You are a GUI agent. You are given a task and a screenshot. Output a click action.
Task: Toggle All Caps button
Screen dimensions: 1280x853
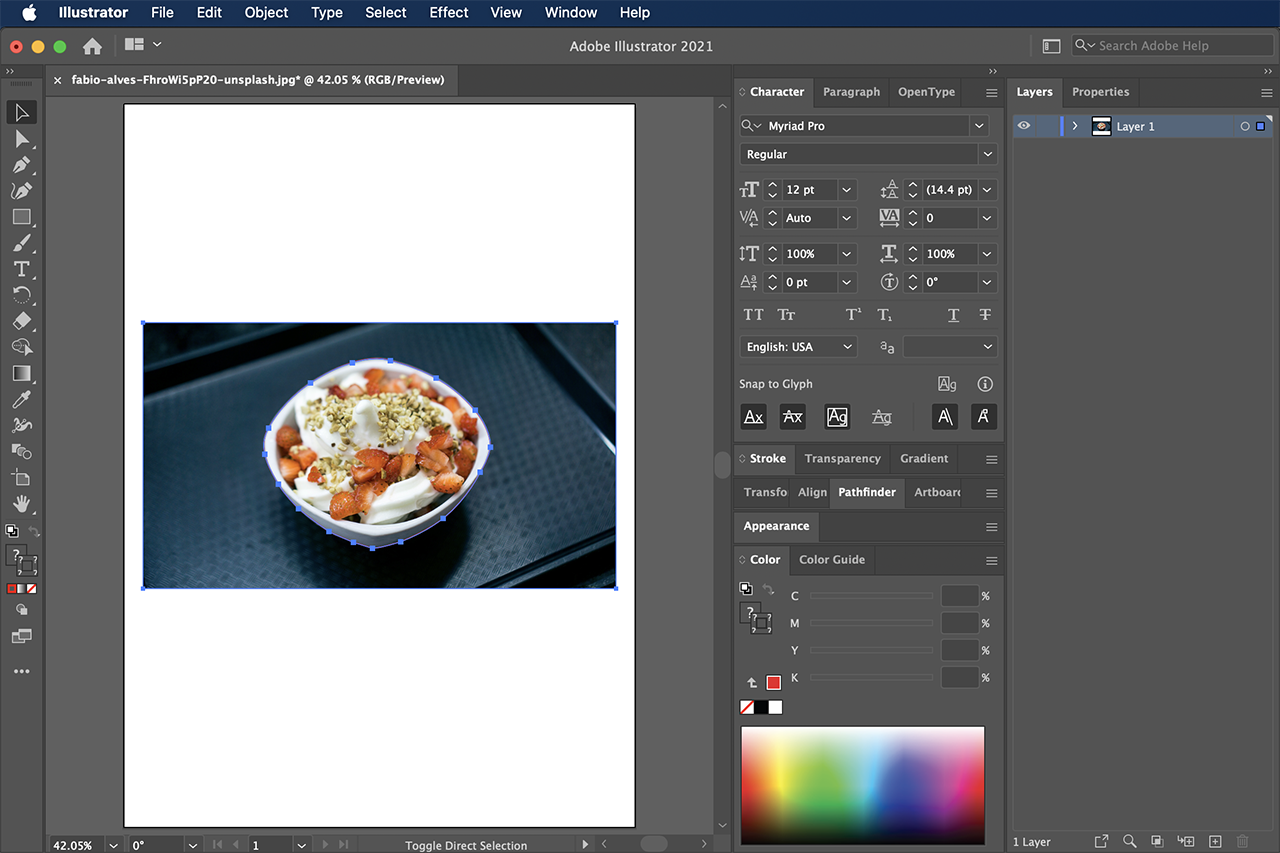(x=754, y=315)
